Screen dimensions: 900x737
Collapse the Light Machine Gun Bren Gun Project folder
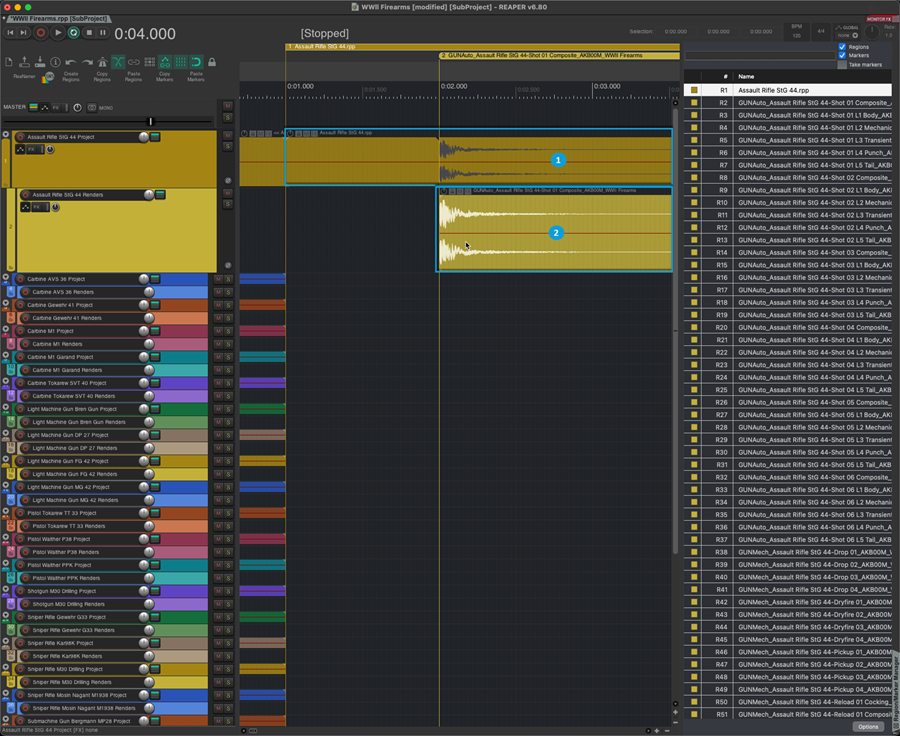[6, 407]
